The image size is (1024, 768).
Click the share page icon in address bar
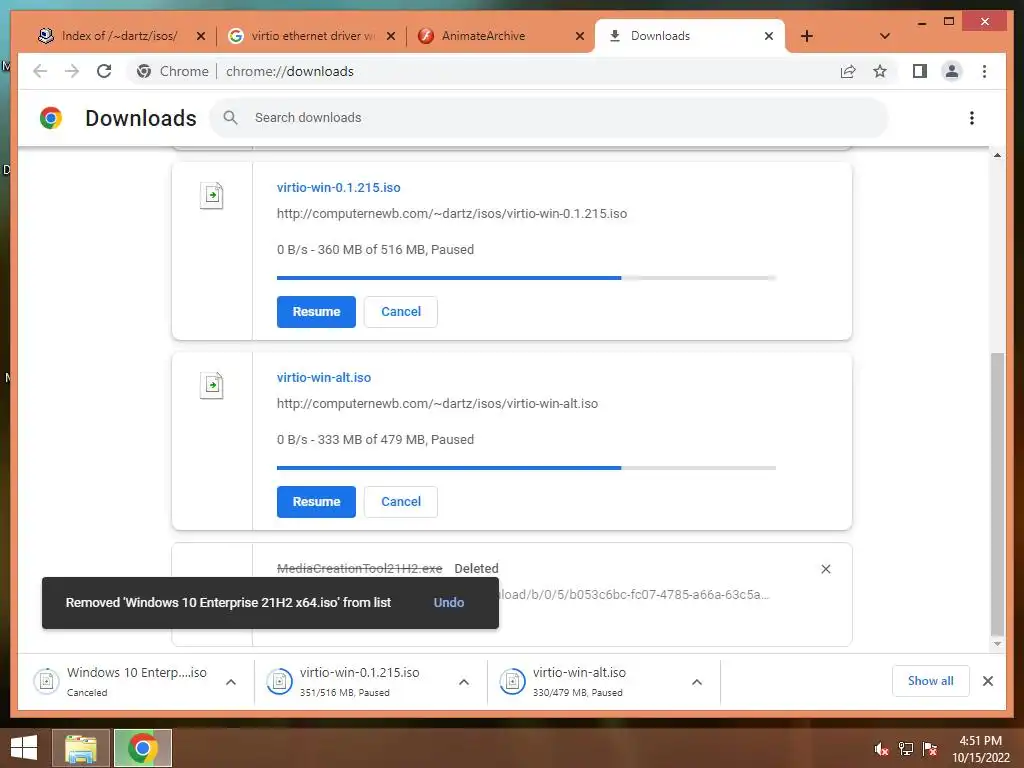[848, 71]
